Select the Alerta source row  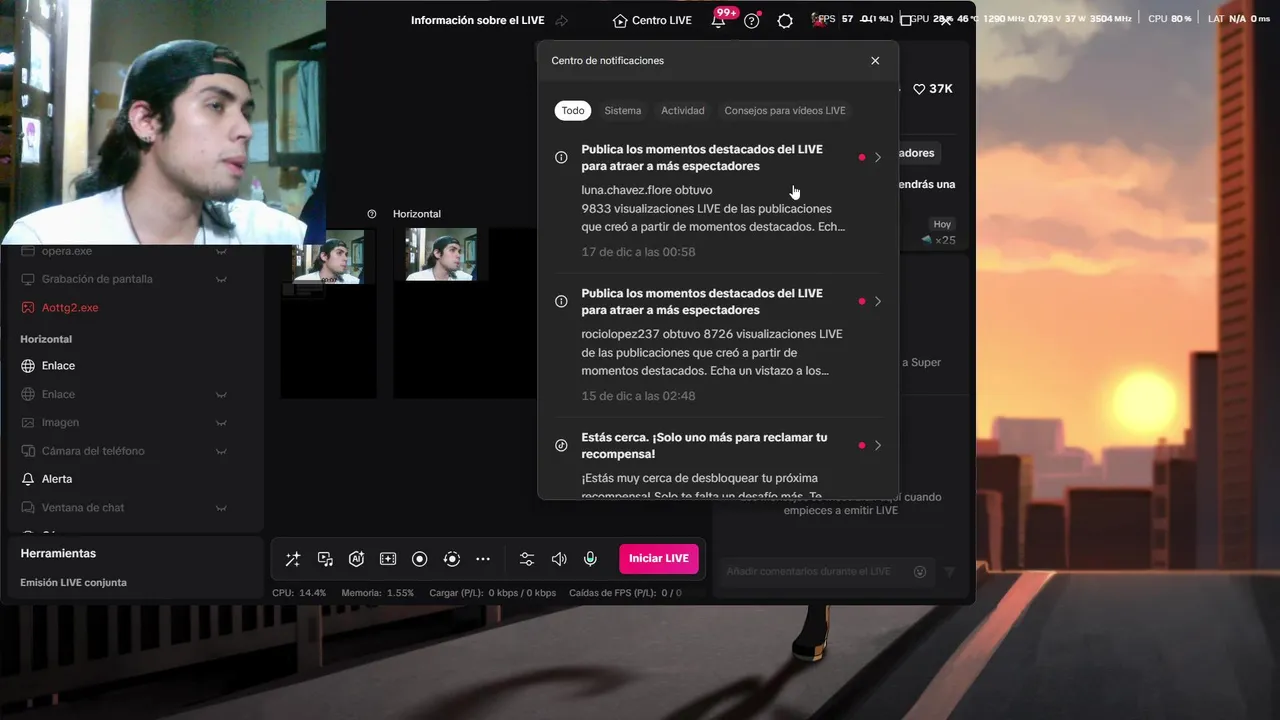(135, 480)
